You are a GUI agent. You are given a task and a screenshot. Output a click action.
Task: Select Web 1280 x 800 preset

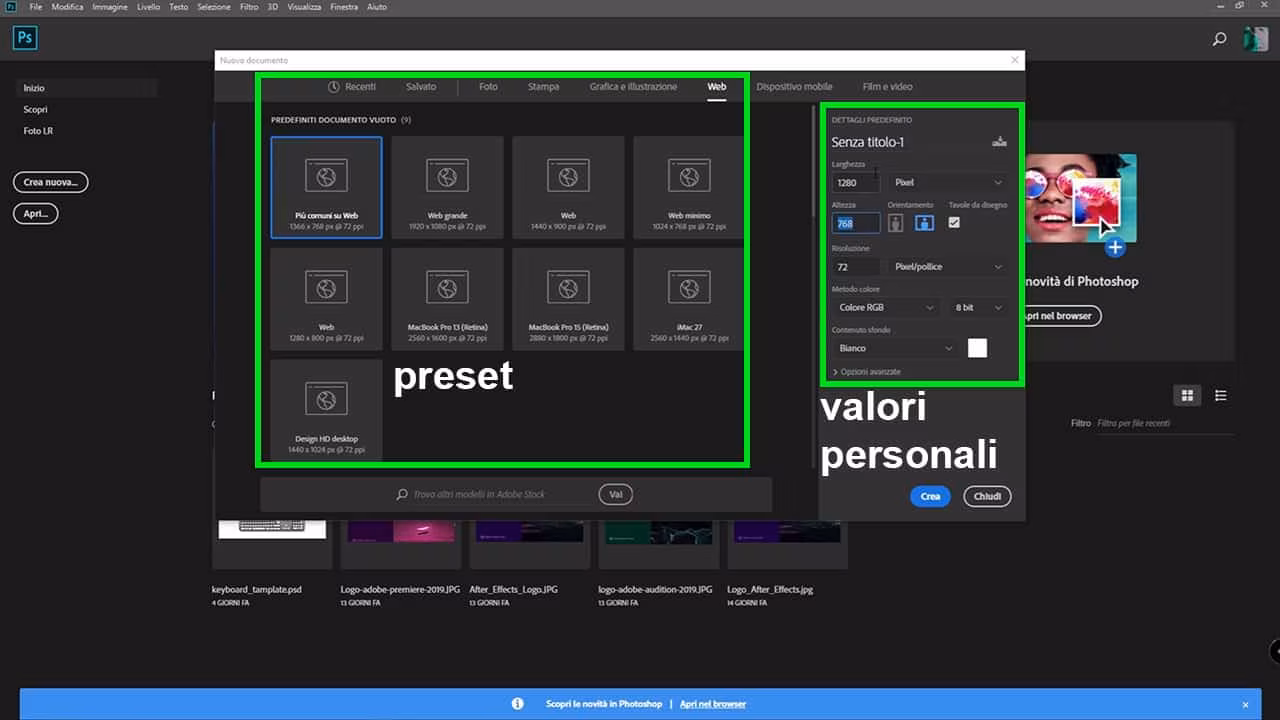tap(326, 299)
